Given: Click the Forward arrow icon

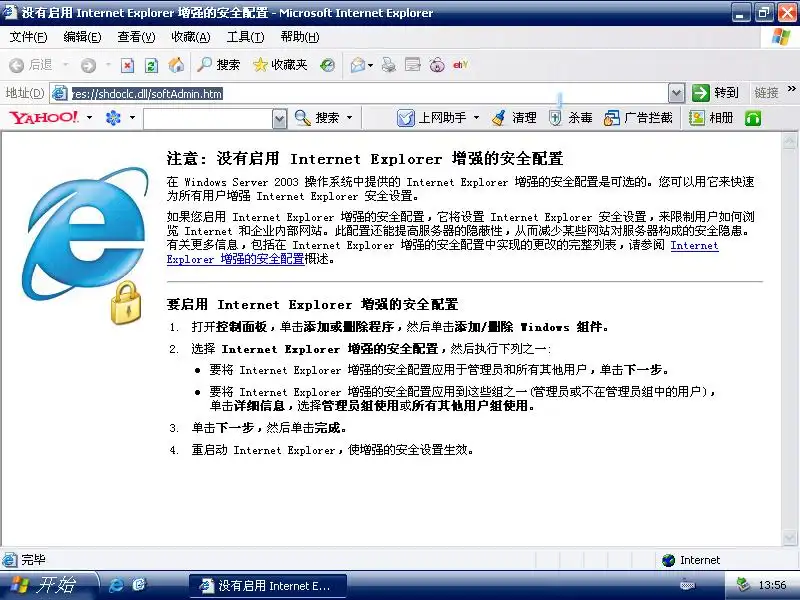Looking at the screenshot, I should [88, 65].
